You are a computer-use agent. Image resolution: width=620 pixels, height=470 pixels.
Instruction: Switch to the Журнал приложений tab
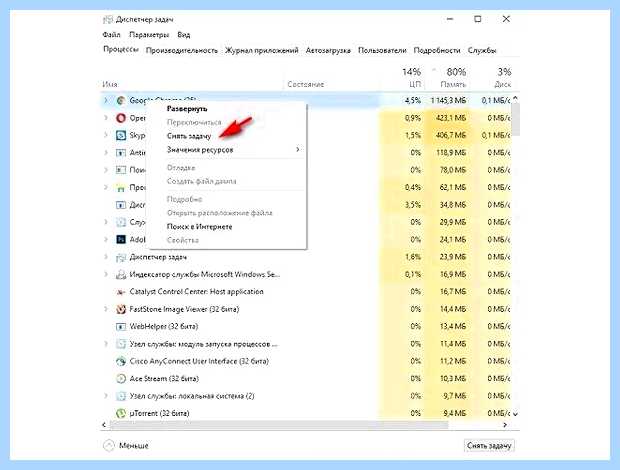click(x=262, y=50)
